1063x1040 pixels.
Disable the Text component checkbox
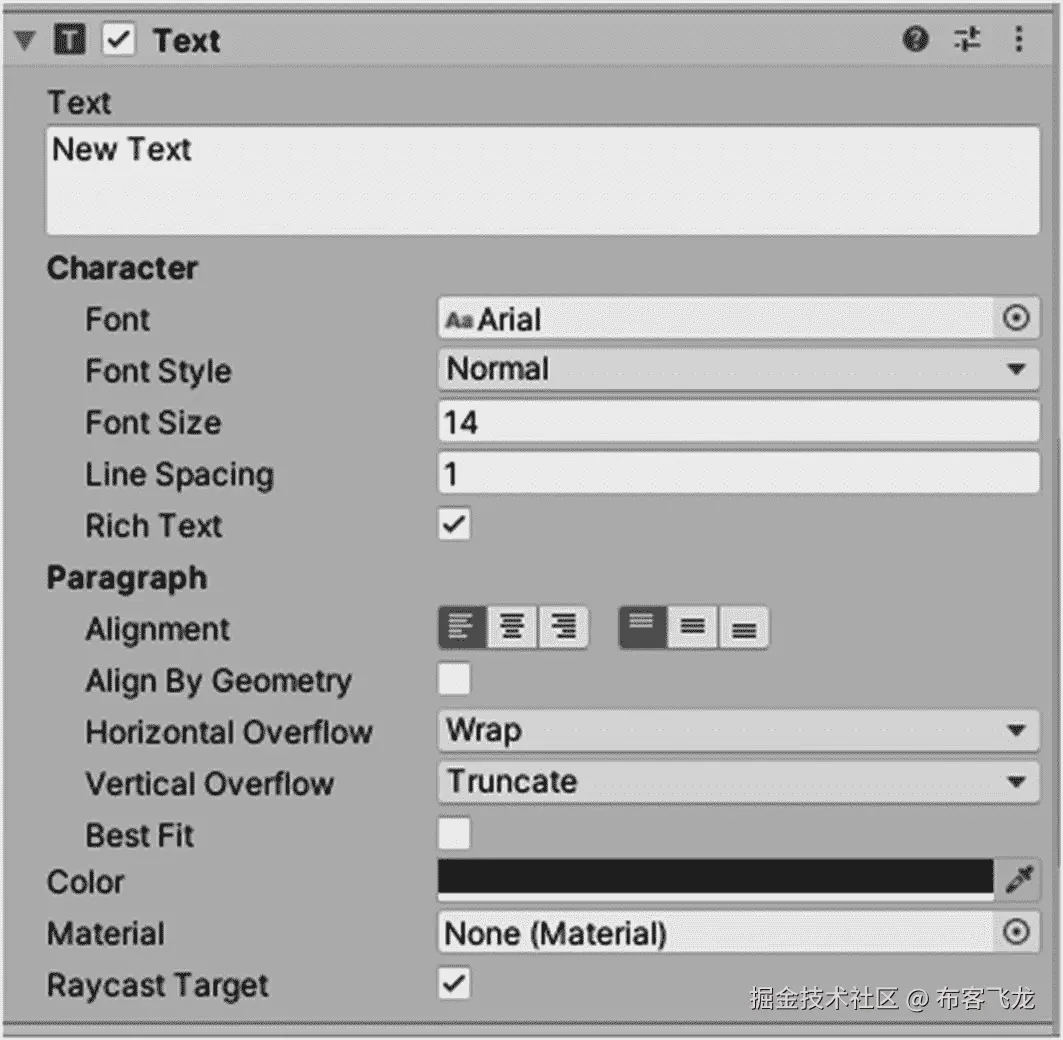pyautogui.click(x=119, y=40)
